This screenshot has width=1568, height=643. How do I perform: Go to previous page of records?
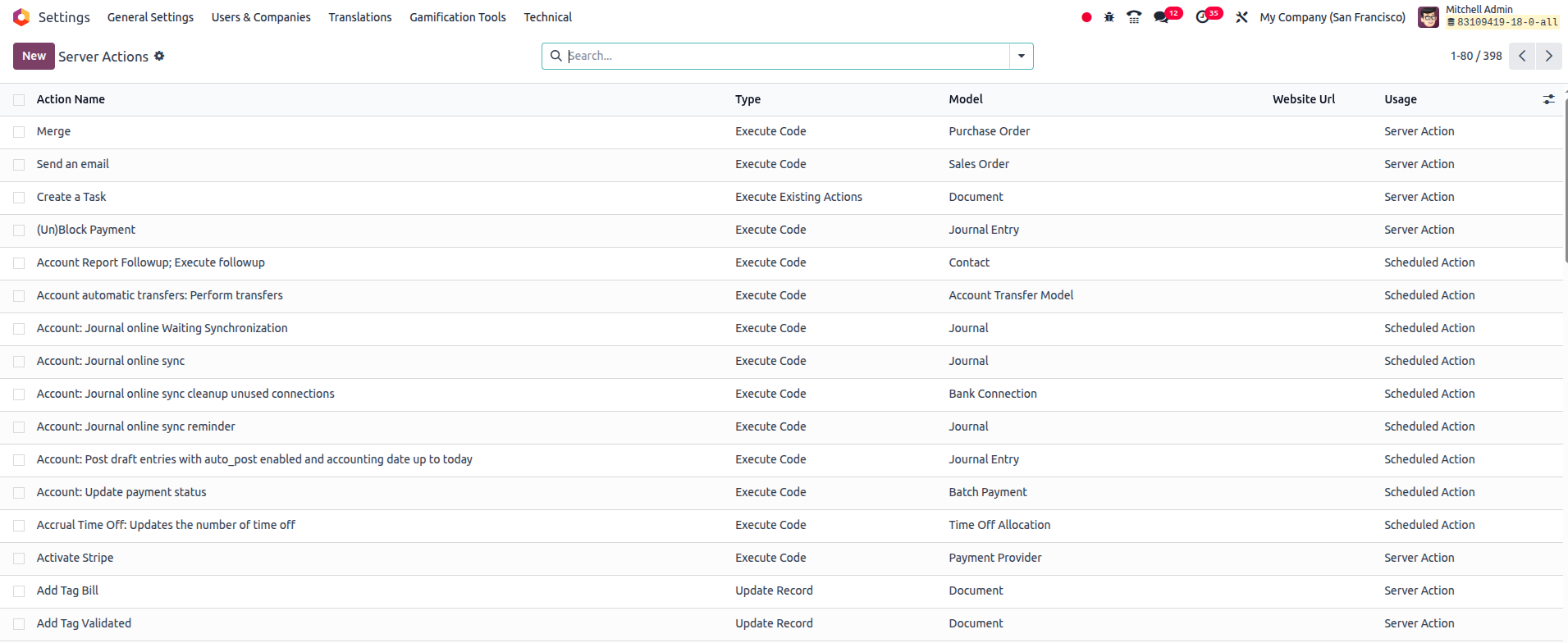[1522, 56]
